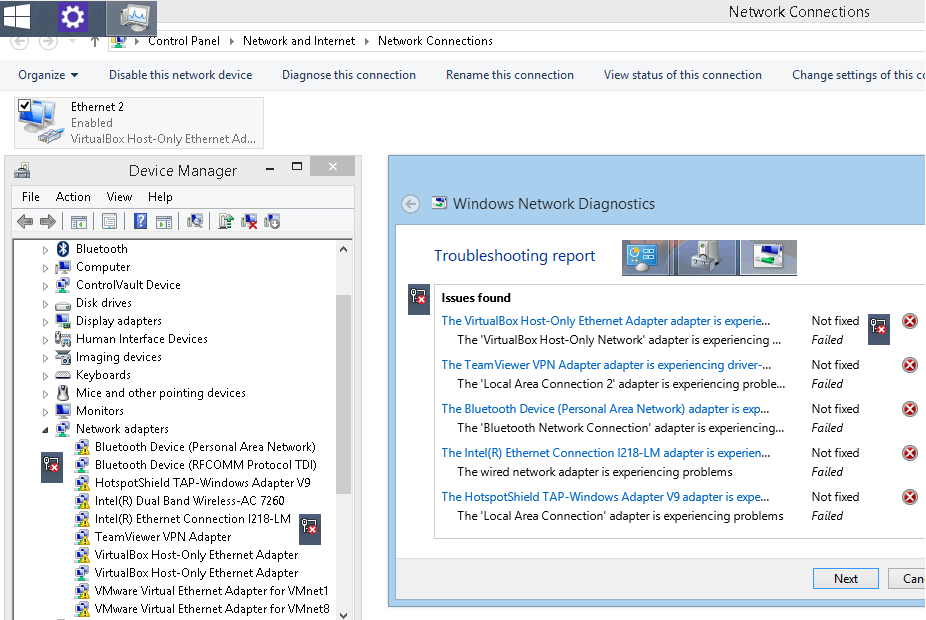Open the Organize dropdown

click(x=48, y=75)
